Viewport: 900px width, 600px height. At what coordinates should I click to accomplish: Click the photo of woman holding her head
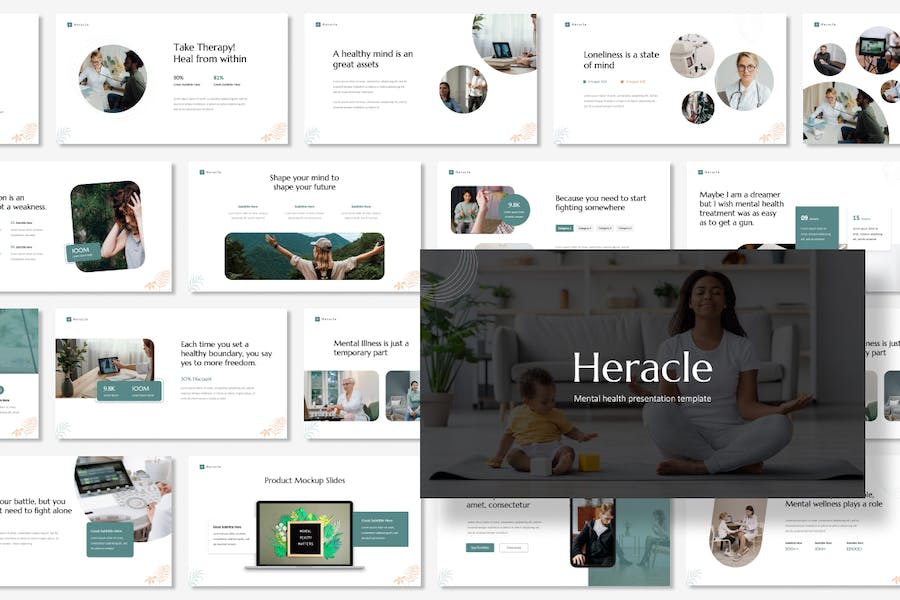click(x=107, y=225)
